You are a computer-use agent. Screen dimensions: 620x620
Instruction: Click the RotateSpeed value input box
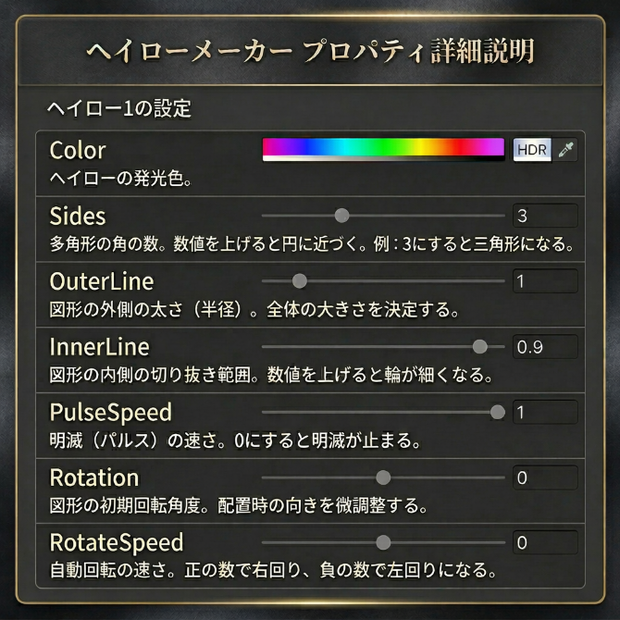[x=545, y=542]
